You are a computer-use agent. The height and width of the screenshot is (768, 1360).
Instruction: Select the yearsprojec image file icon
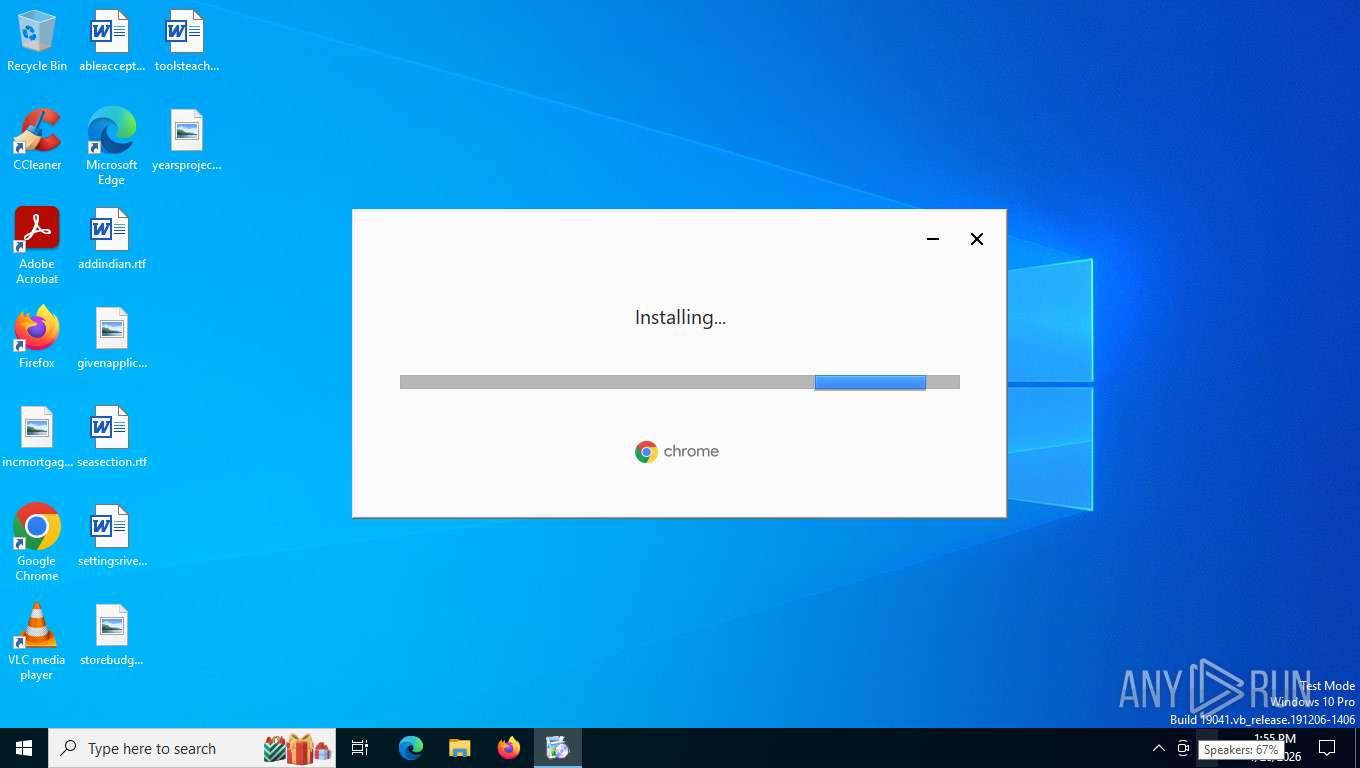186,140
